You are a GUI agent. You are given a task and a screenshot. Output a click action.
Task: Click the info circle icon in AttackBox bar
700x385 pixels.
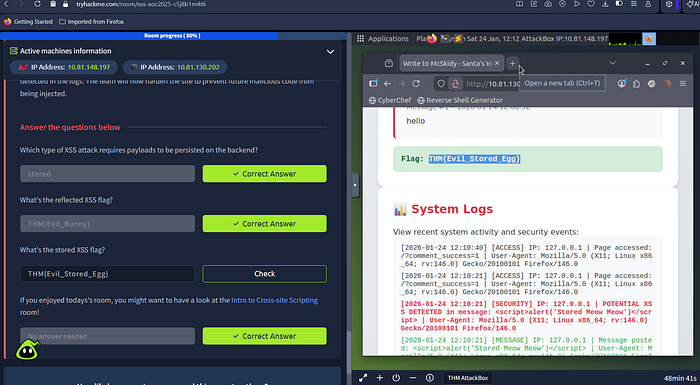(429, 378)
